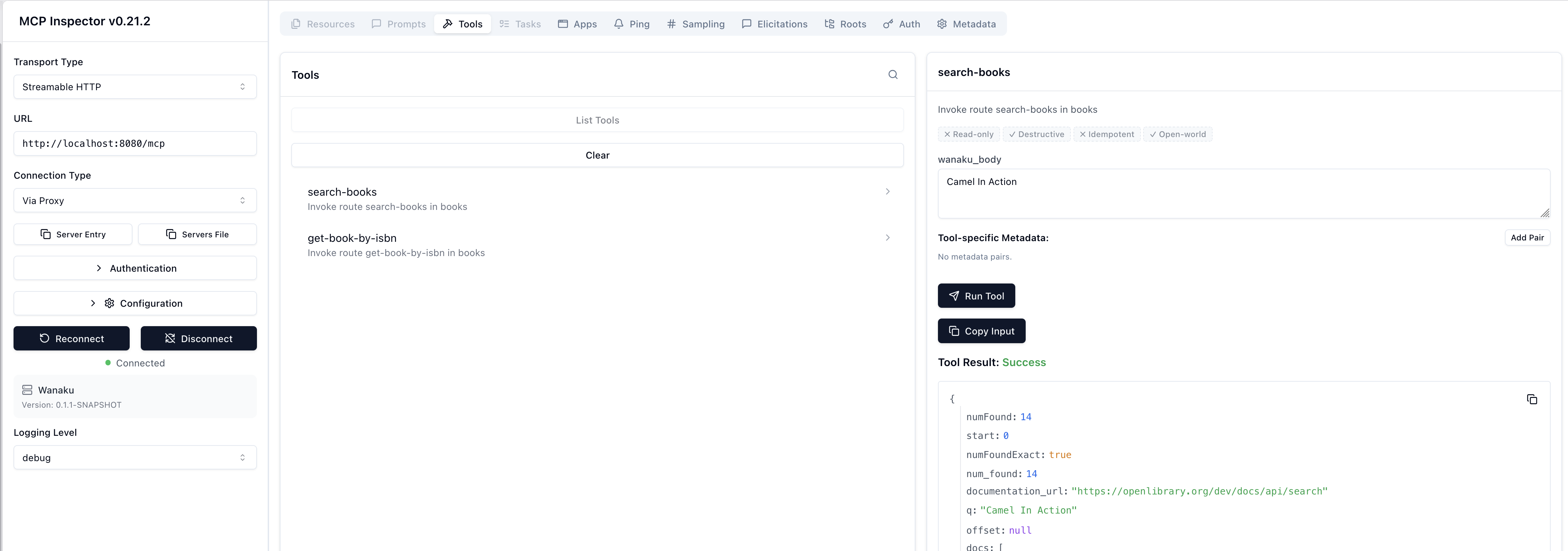Click the wanaku_body text area
Viewport: 1568px width, 551px height.
1243,194
